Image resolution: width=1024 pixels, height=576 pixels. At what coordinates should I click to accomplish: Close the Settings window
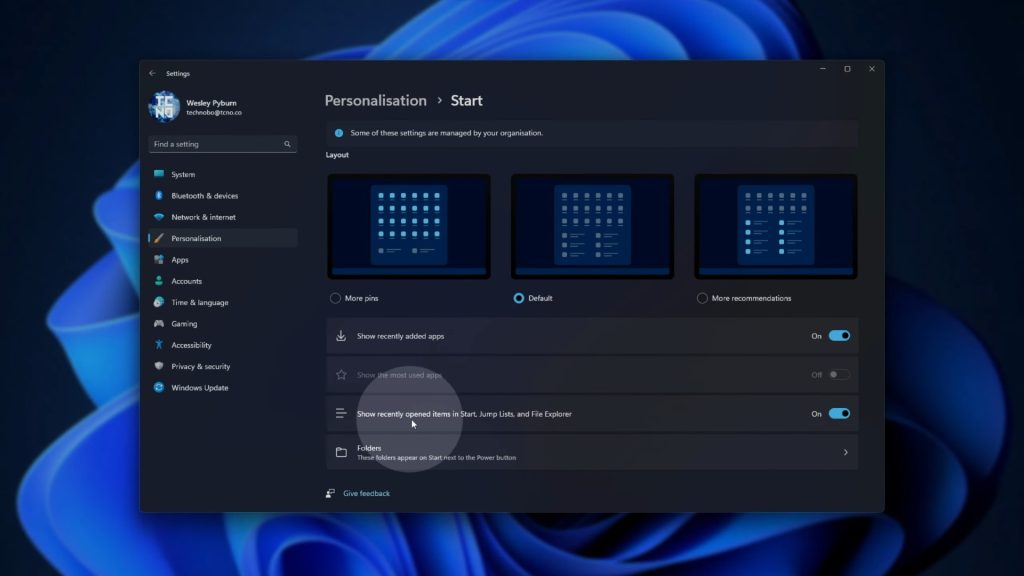[872, 69]
